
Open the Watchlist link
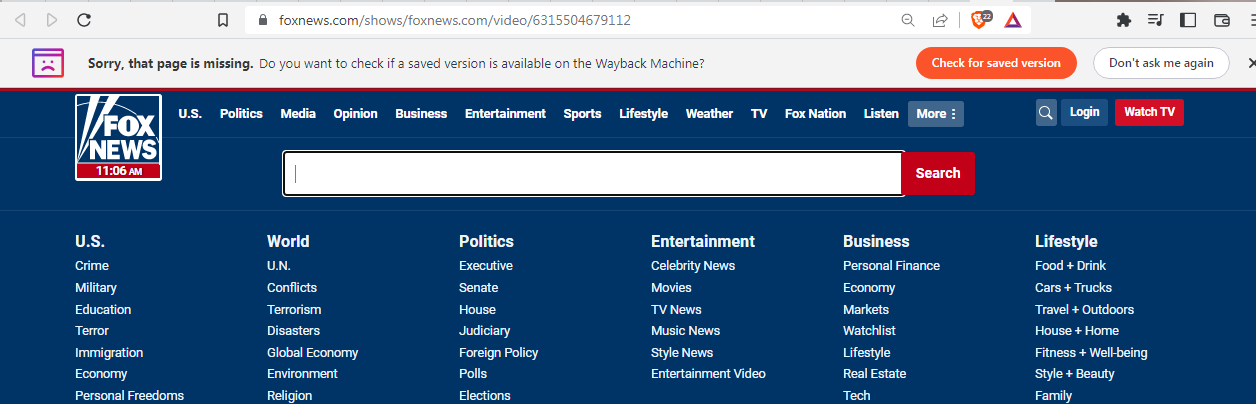click(869, 331)
